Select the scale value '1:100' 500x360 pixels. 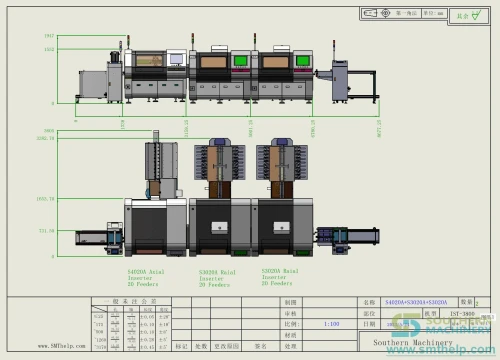pos(331,324)
